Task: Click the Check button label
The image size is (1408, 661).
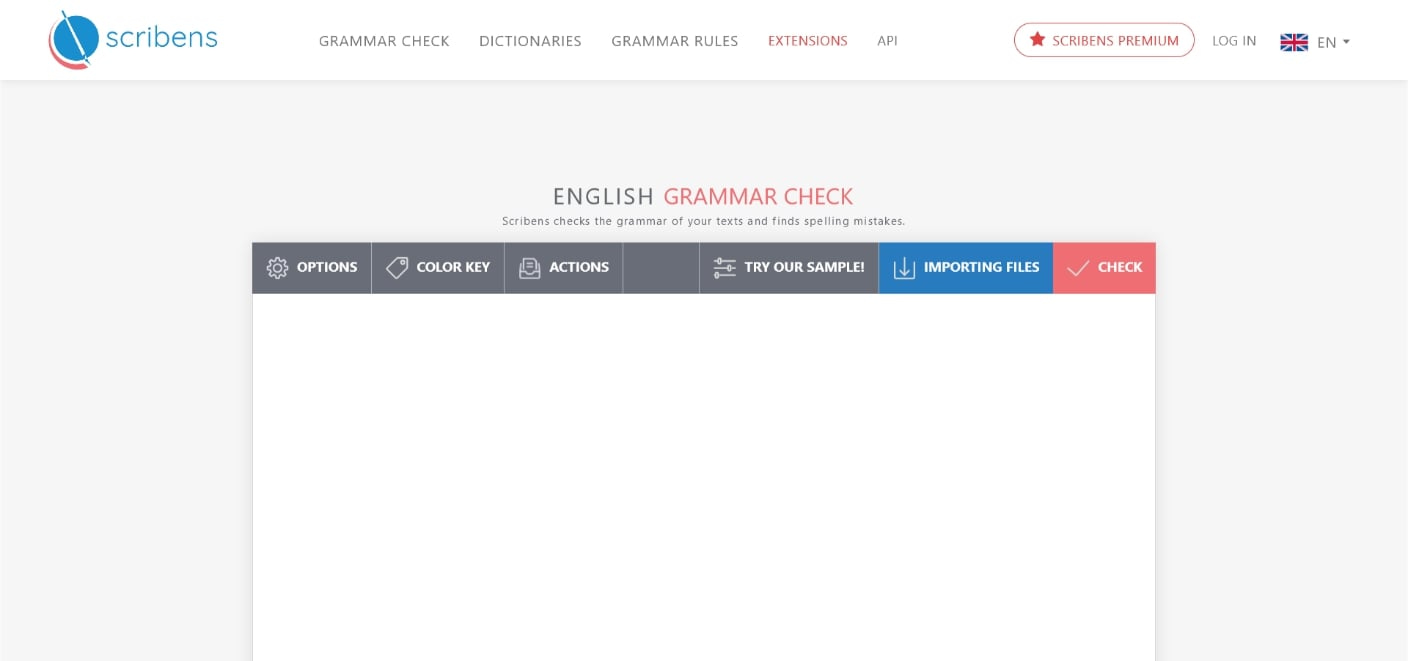Action: click(1120, 267)
